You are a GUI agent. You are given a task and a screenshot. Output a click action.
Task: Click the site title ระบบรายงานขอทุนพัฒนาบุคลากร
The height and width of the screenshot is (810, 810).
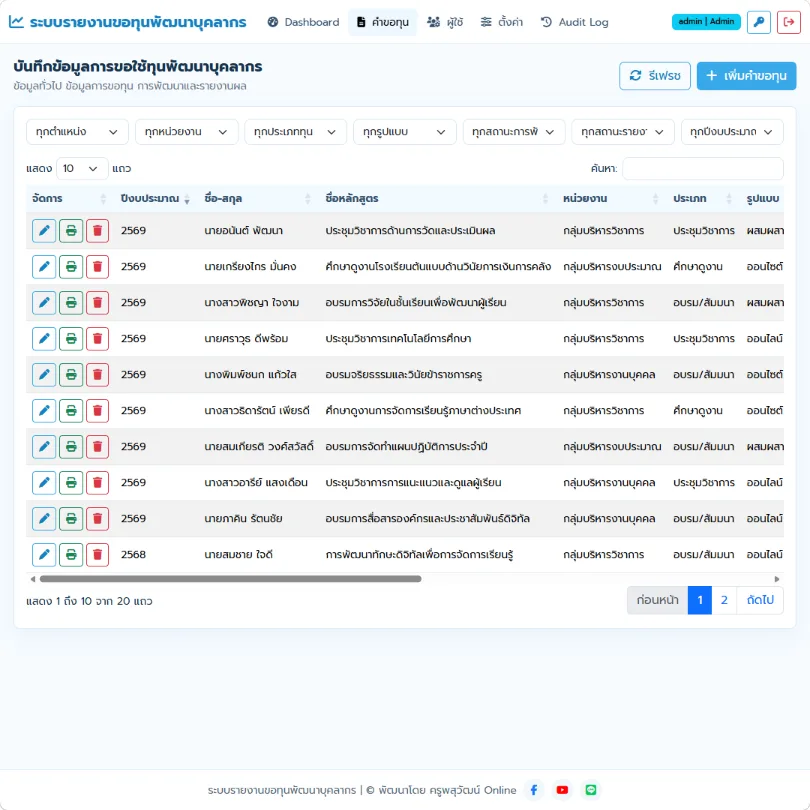pyautogui.click(x=128, y=22)
